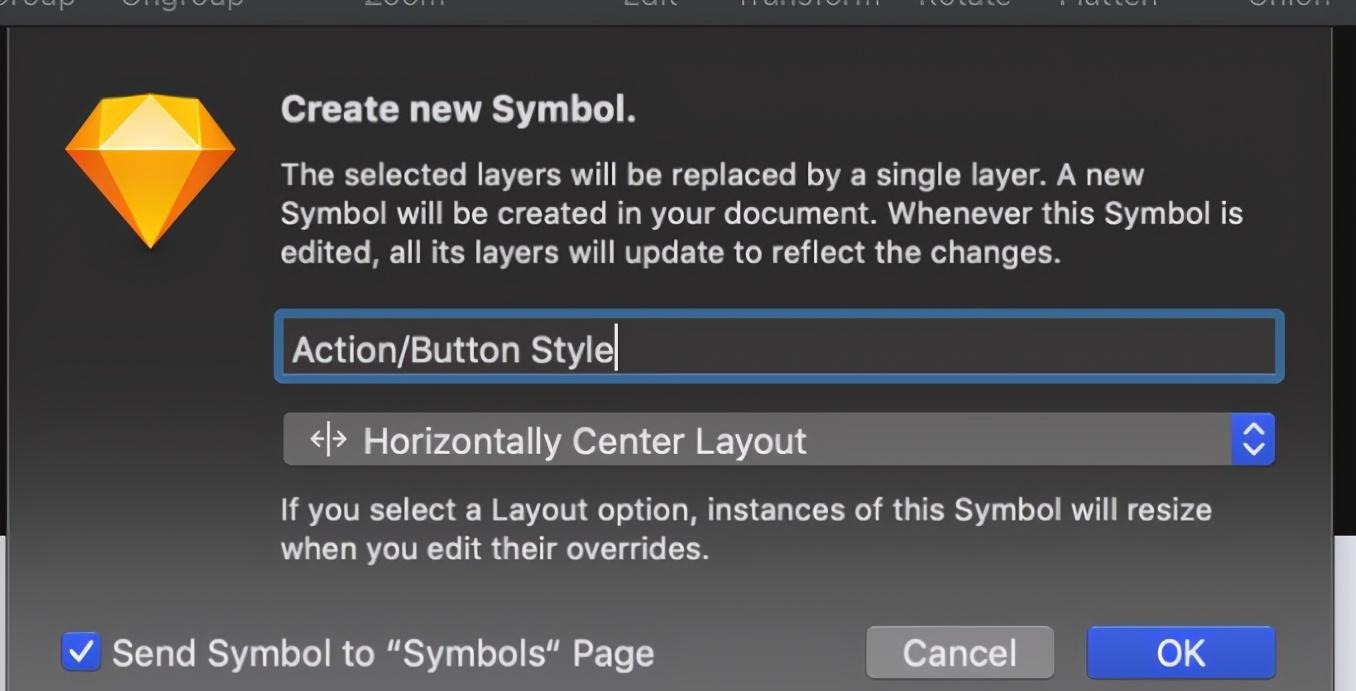1356x691 pixels.
Task: Confirm symbol creation with OK
Action: (x=1181, y=653)
